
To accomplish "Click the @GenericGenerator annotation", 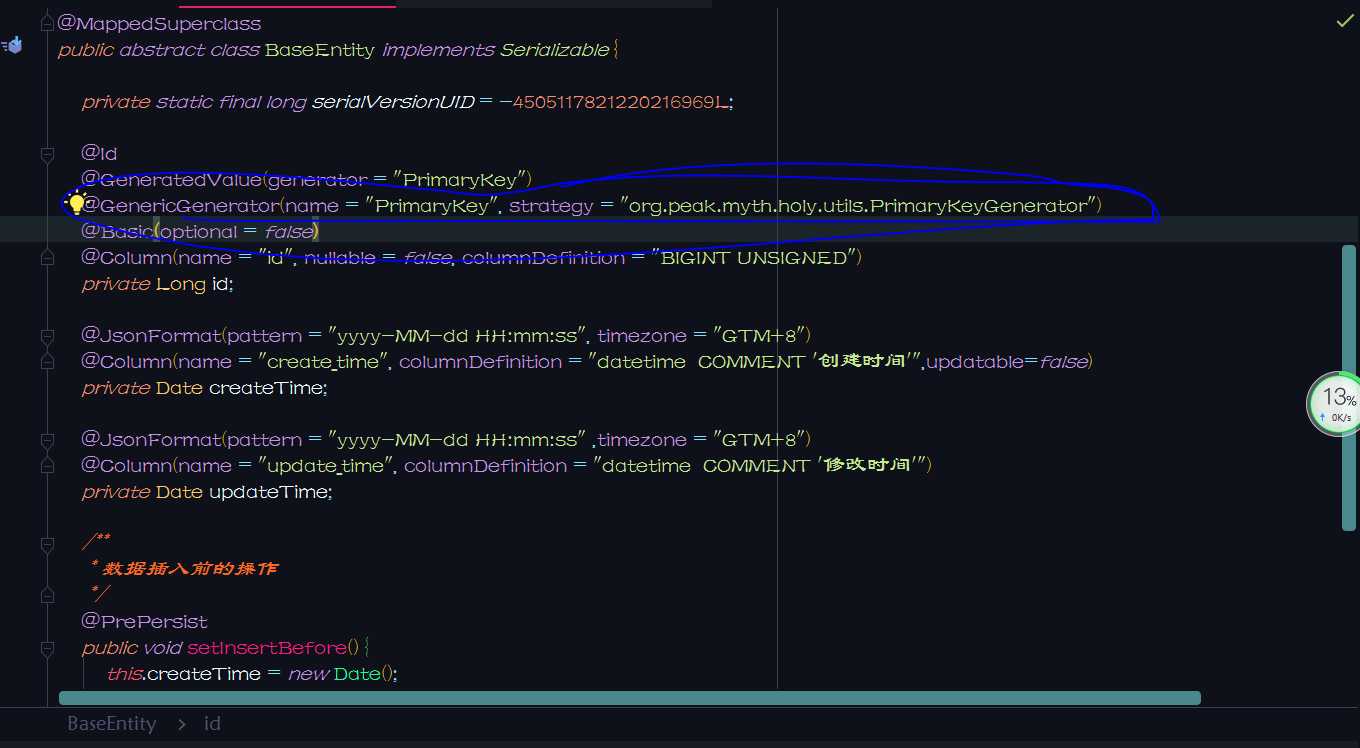I will [180, 205].
